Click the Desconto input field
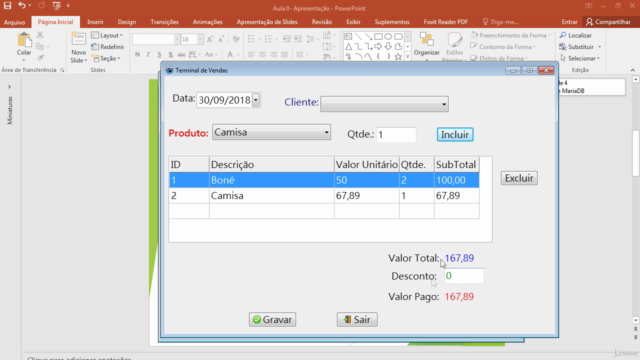The image size is (640, 360). coord(464,276)
